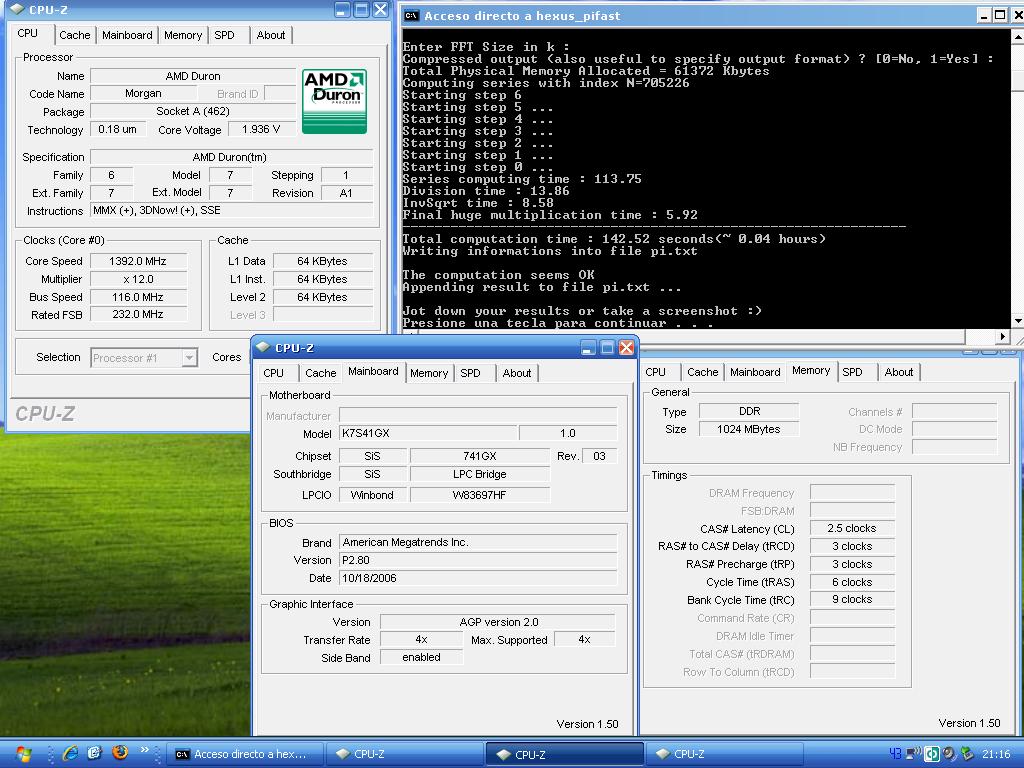Minimize the console window

pos(985,15)
